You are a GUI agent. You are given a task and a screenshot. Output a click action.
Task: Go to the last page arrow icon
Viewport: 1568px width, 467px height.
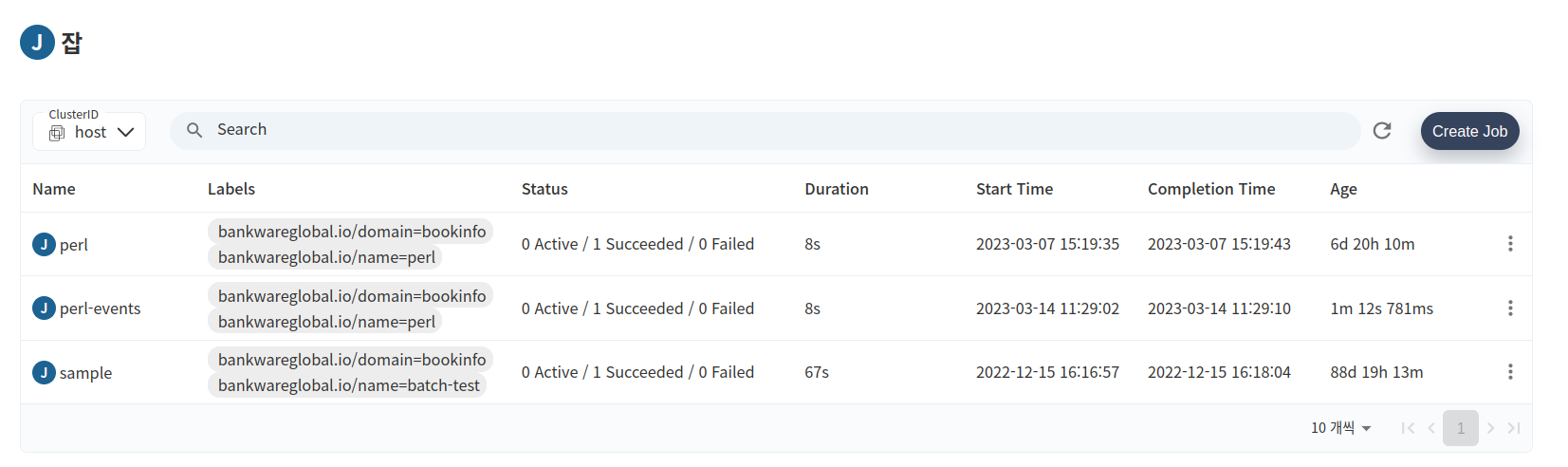click(x=1514, y=428)
